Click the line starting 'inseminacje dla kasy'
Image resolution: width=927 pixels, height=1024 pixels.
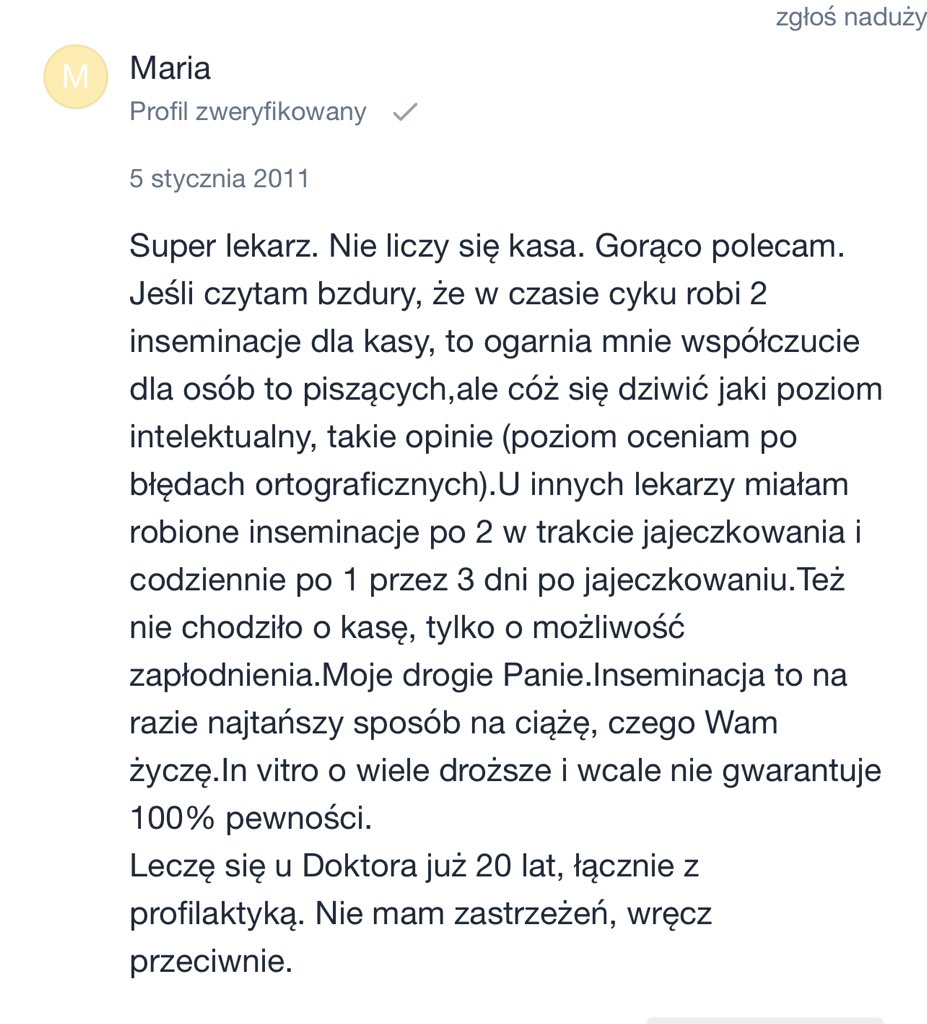click(x=494, y=341)
